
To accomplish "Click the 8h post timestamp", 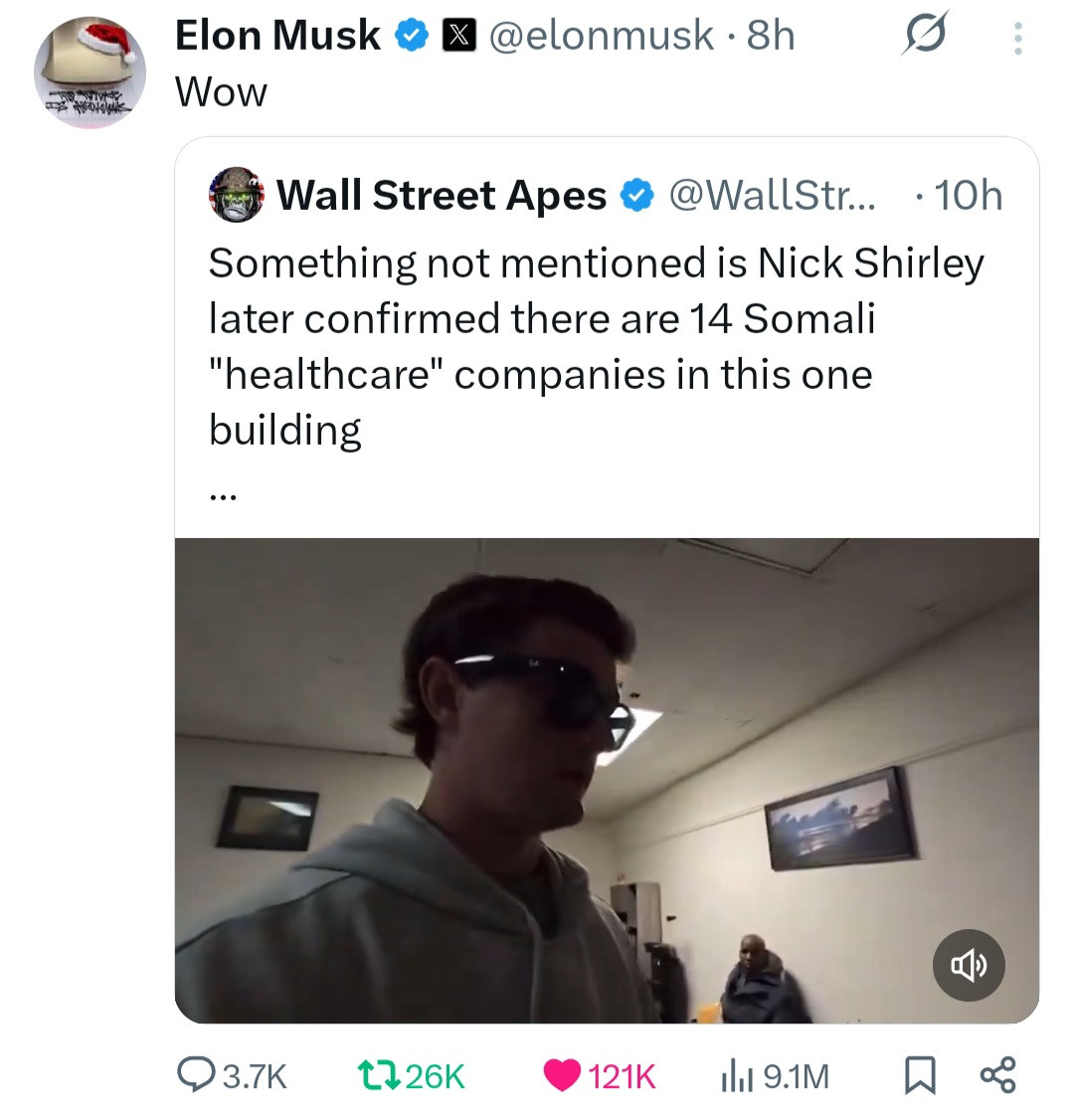I will tap(772, 36).
